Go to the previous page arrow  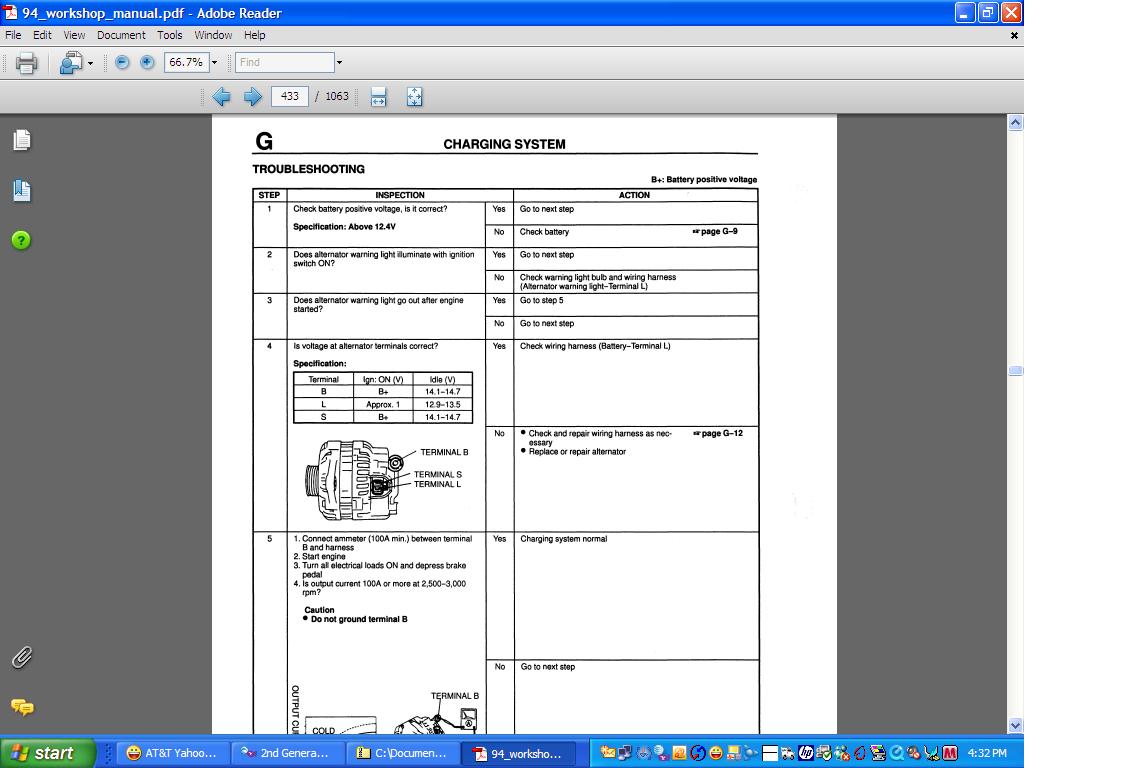[x=222, y=96]
